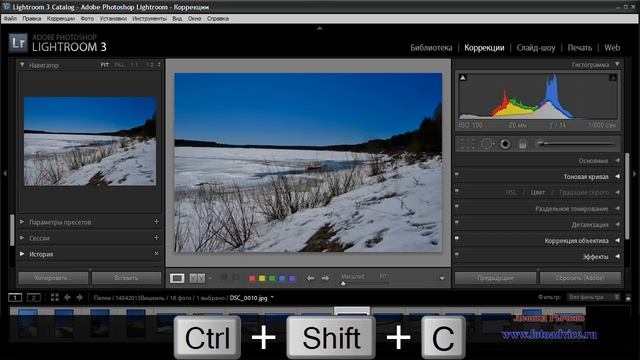Set navigator zoom to FIT
This screenshot has width=640, height=360.
(x=105, y=64)
